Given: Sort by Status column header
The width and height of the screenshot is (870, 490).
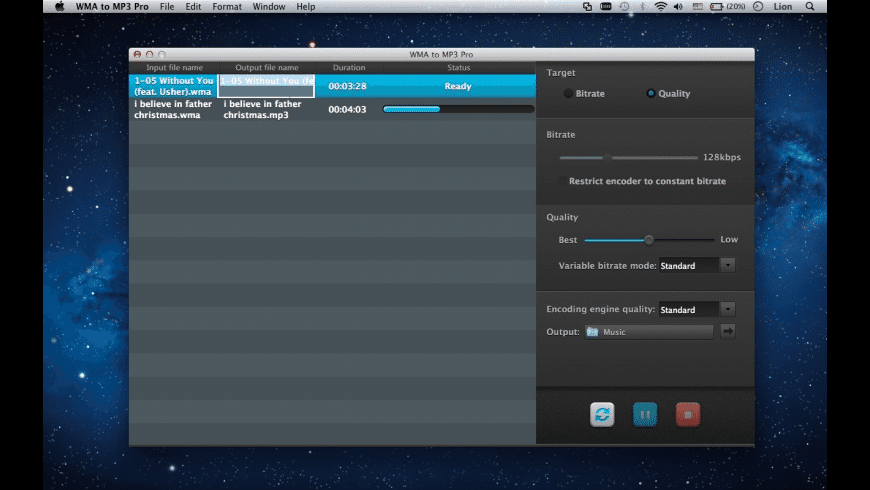Looking at the screenshot, I should click(458, 67).
